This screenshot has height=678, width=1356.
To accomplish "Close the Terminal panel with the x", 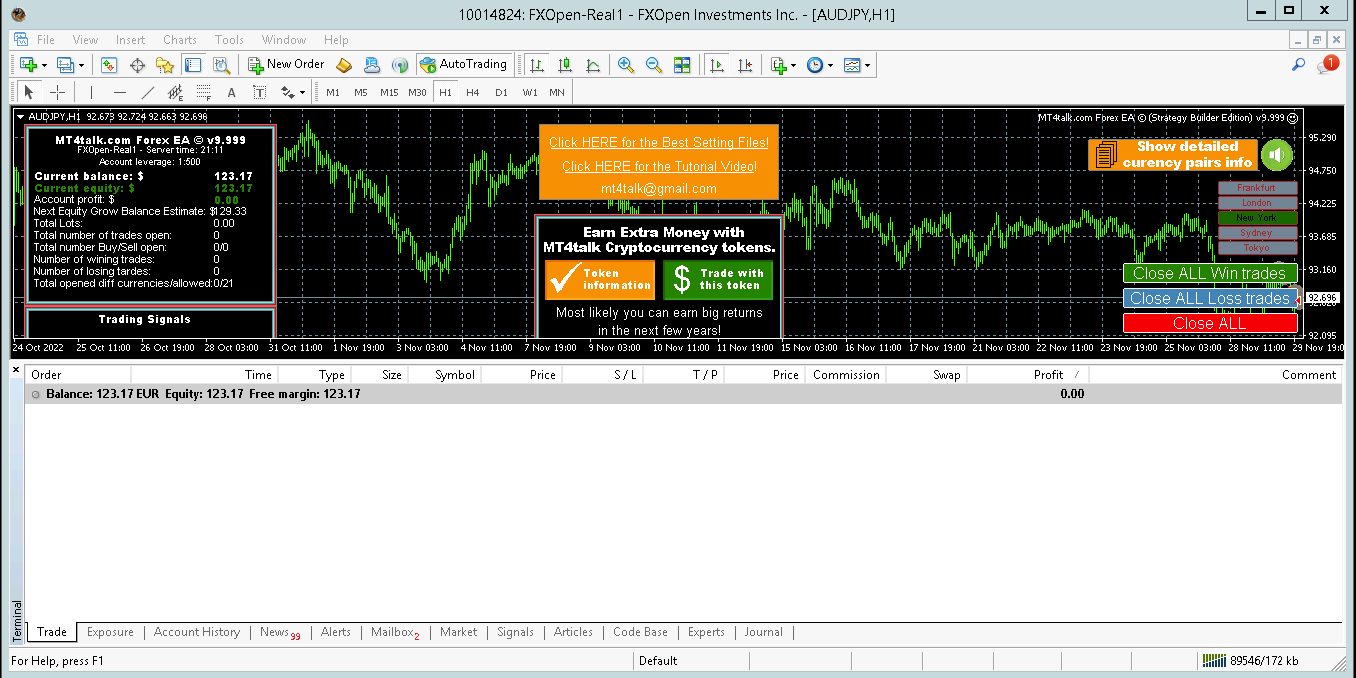I will coord(16,370).
